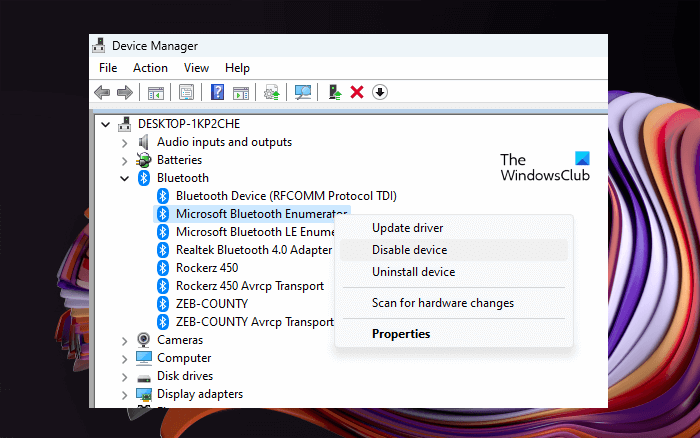Open the File menu
The height and width of the screenshot is (438, 700).
[108, 68]
